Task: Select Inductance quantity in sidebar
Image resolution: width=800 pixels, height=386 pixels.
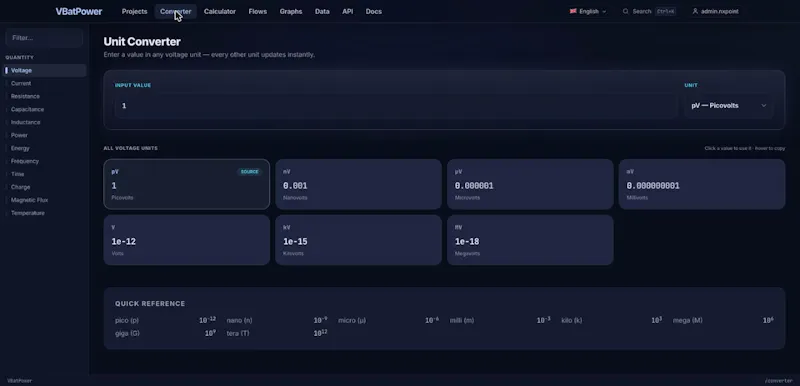Action: (45, 122)
